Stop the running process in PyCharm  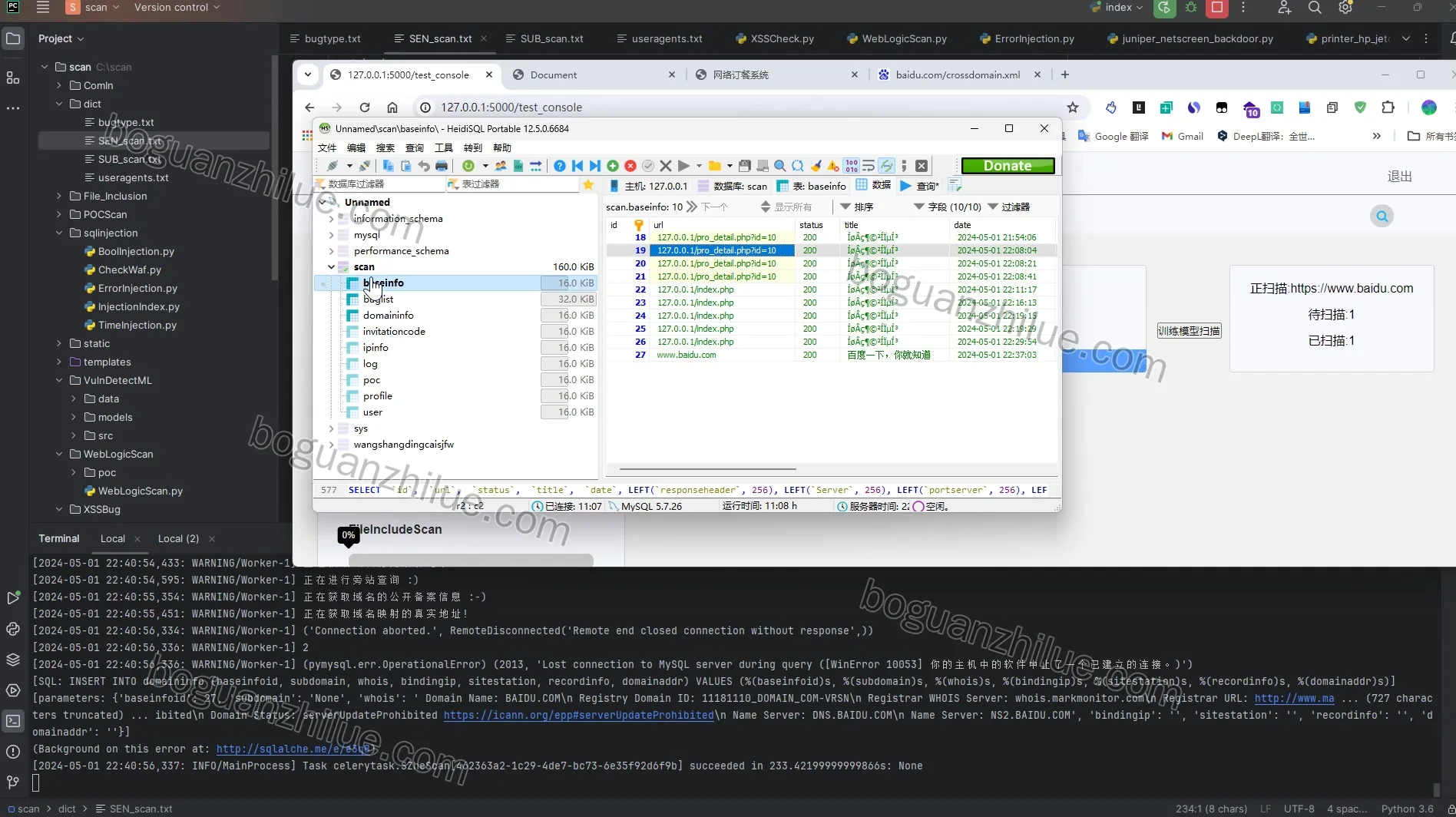1217,8
